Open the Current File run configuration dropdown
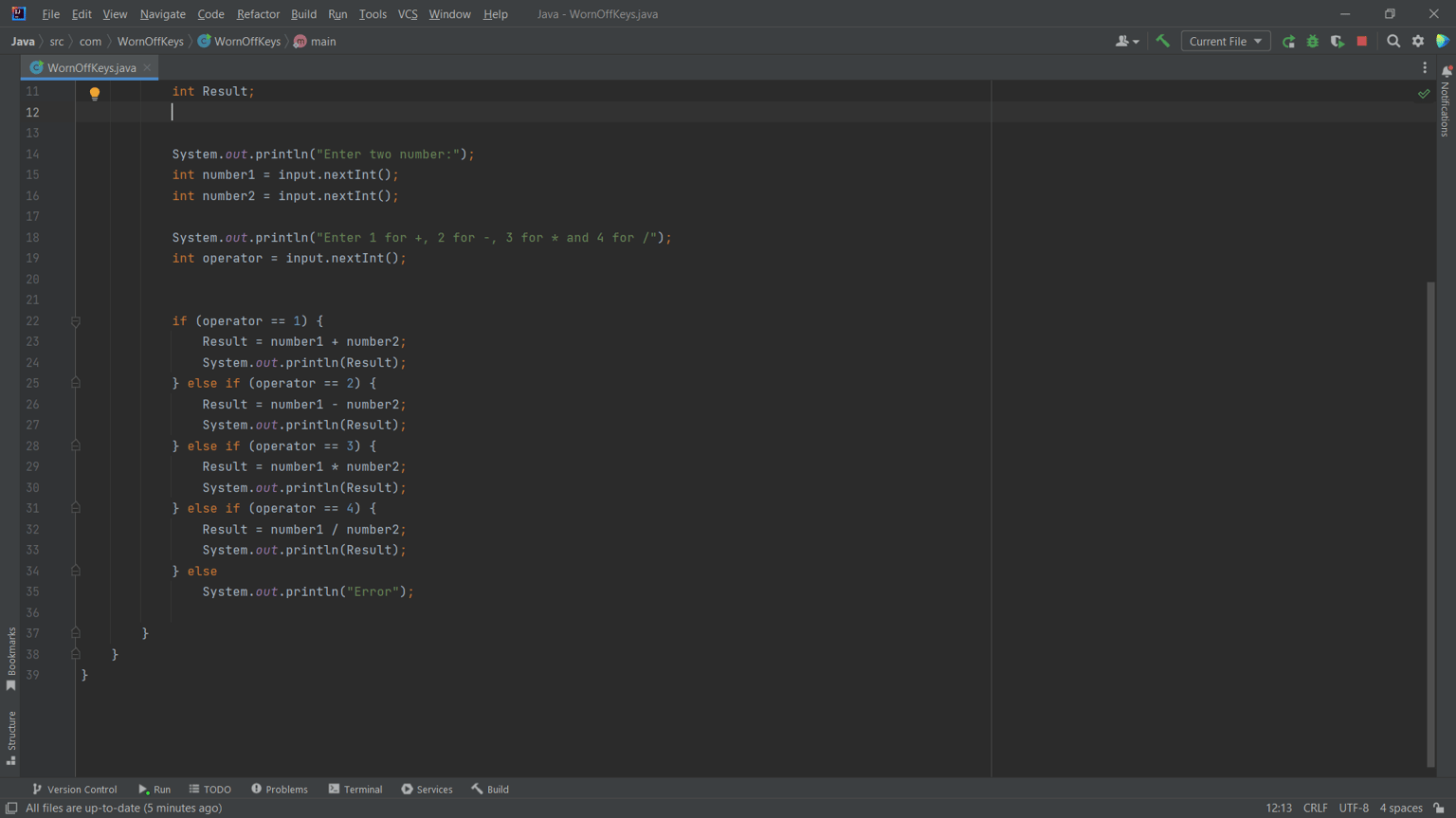This screenshot has height=818, width=1456. click(1225, 41)
